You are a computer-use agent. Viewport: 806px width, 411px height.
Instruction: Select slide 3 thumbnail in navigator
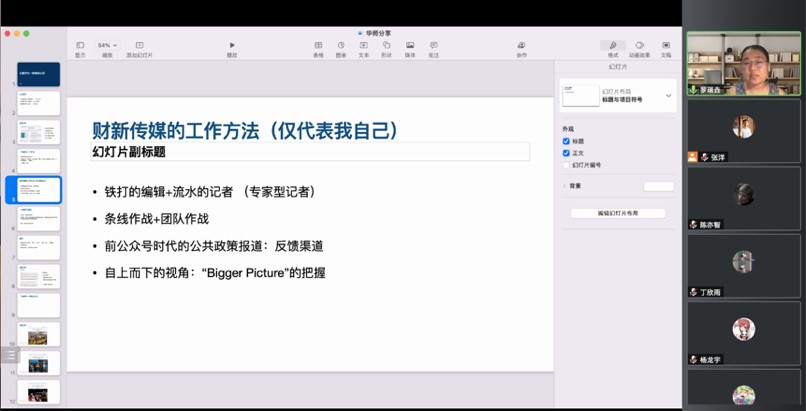[39, 133]
